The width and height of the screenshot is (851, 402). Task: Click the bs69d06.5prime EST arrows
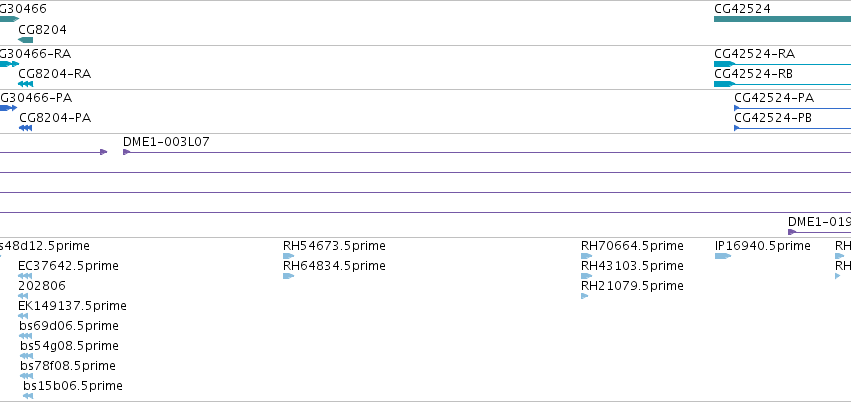(x=26, y=336)
